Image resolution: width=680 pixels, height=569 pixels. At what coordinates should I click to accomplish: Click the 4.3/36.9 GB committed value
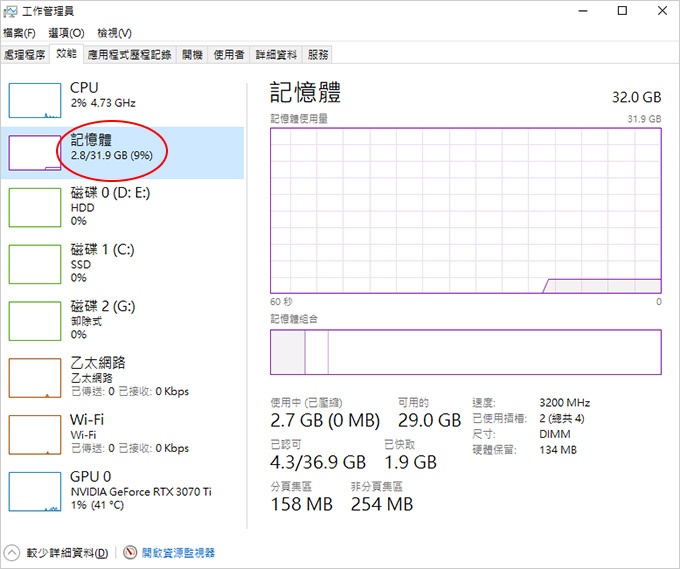[318, 462]
